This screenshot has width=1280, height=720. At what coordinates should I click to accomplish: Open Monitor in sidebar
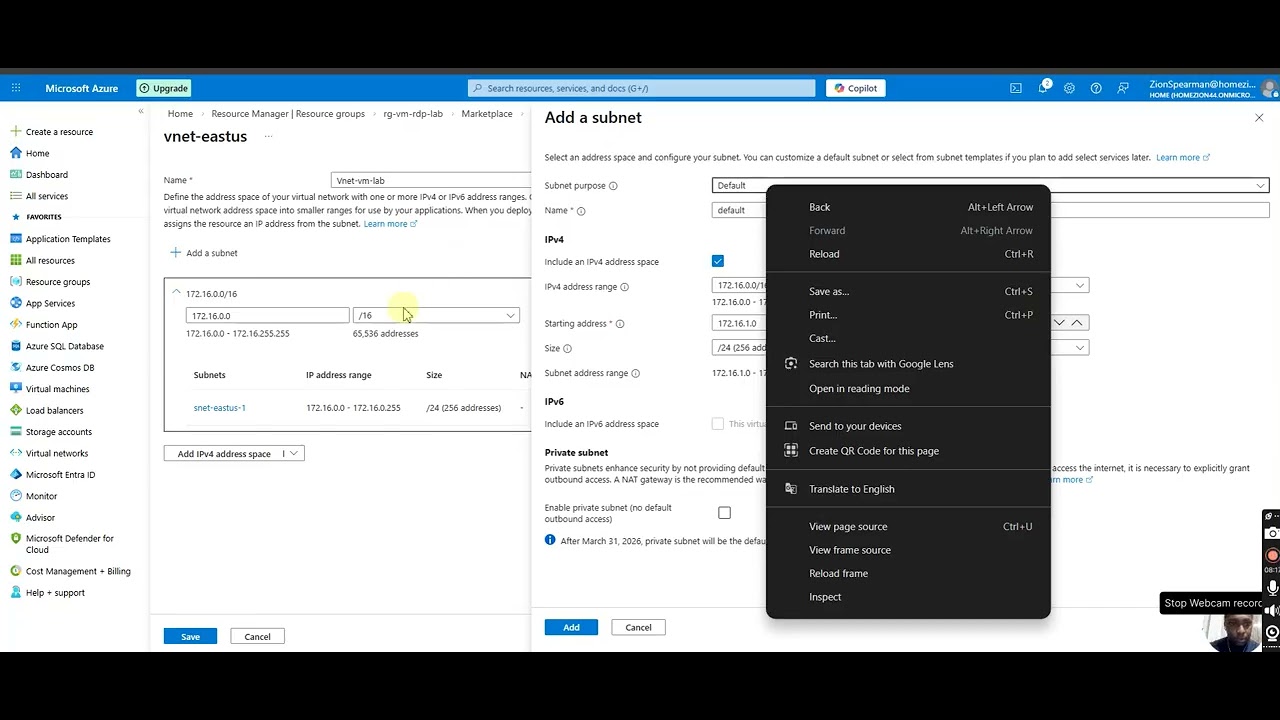41,496
